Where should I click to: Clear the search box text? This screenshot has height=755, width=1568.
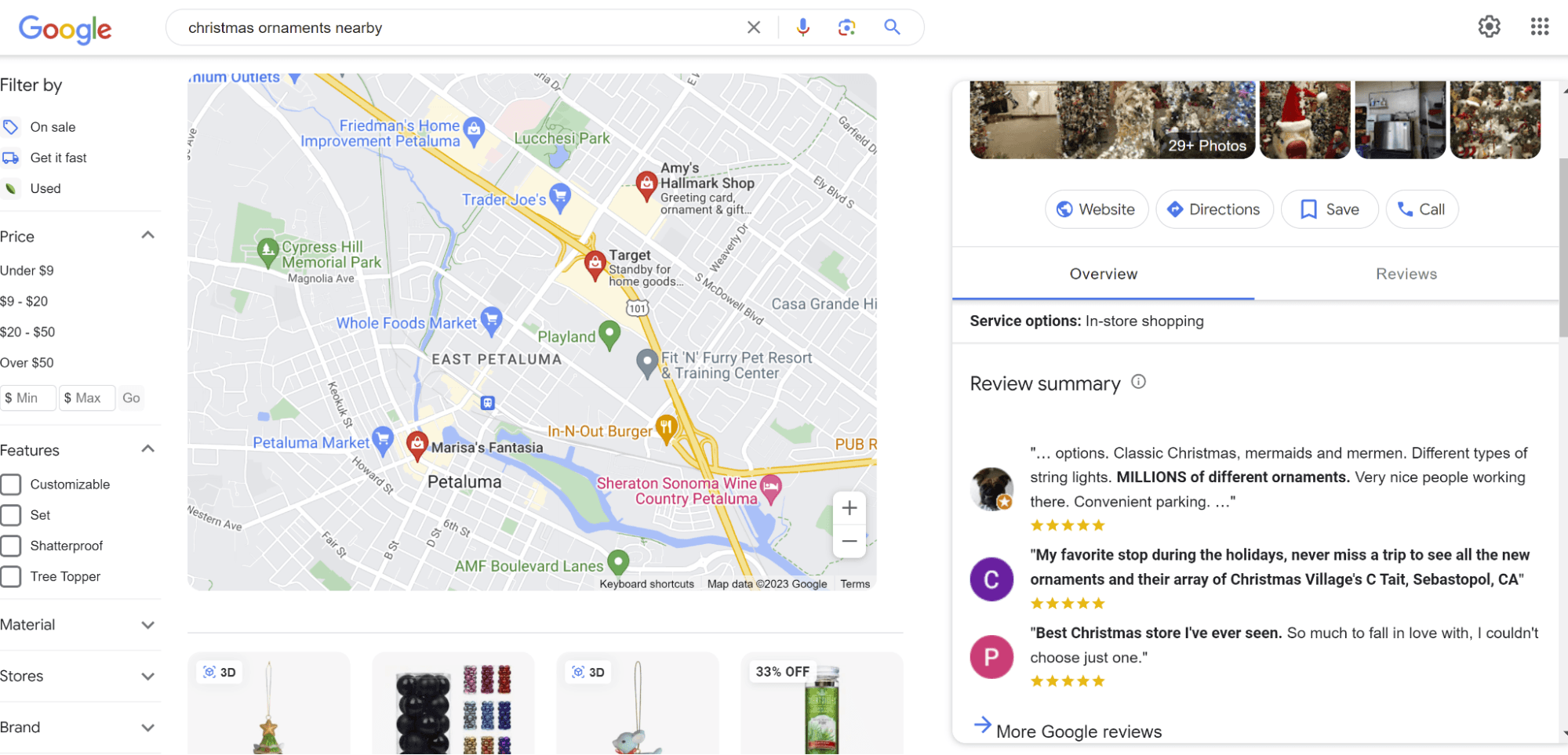point(753,27)
